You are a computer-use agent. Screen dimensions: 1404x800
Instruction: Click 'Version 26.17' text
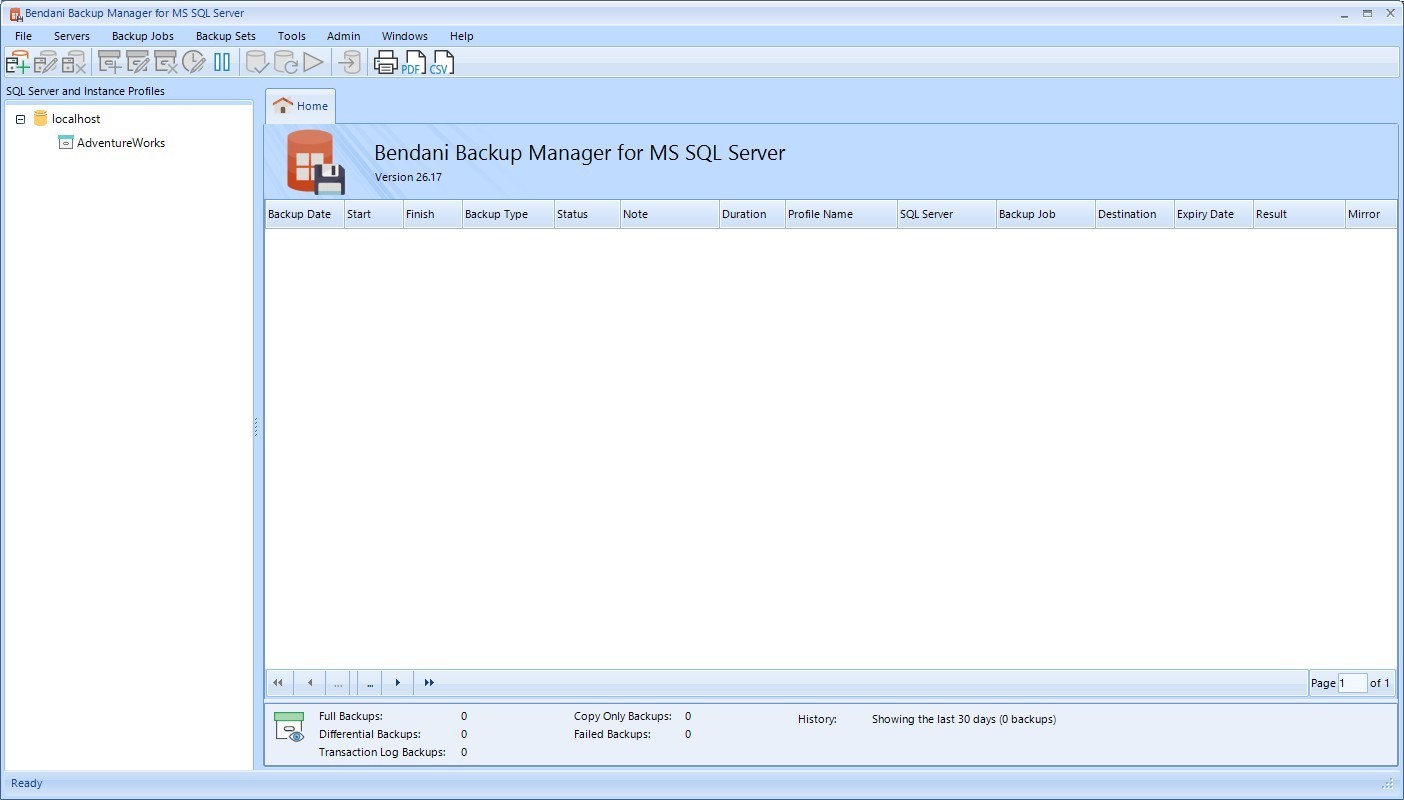(408, 177)
